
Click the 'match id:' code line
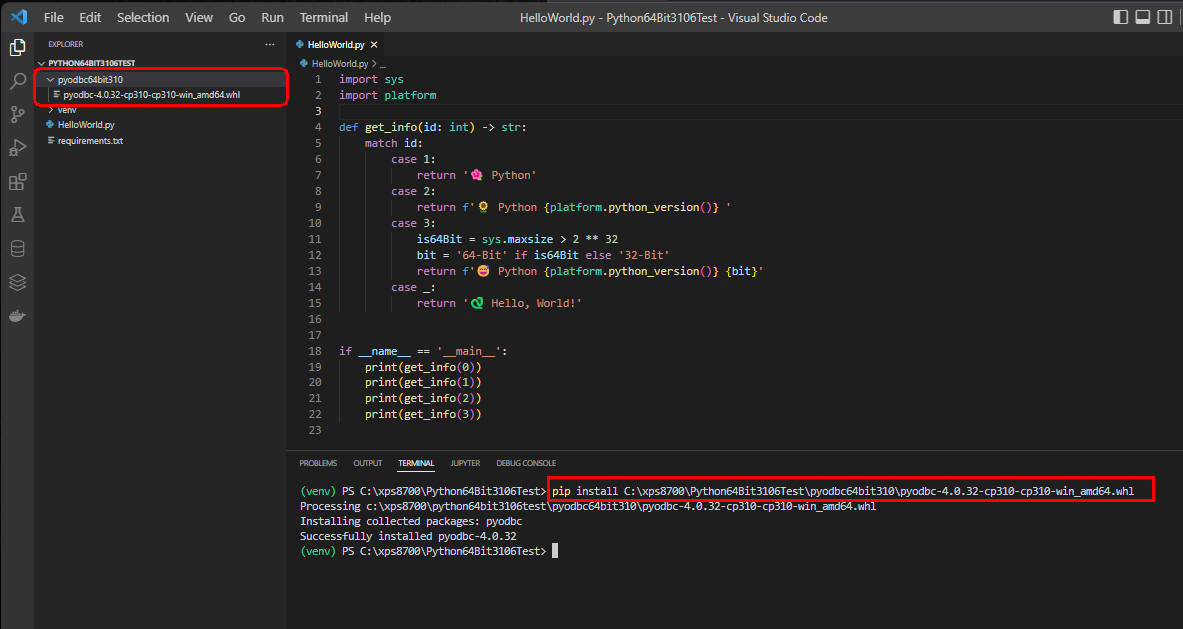[x=394, y=143]
